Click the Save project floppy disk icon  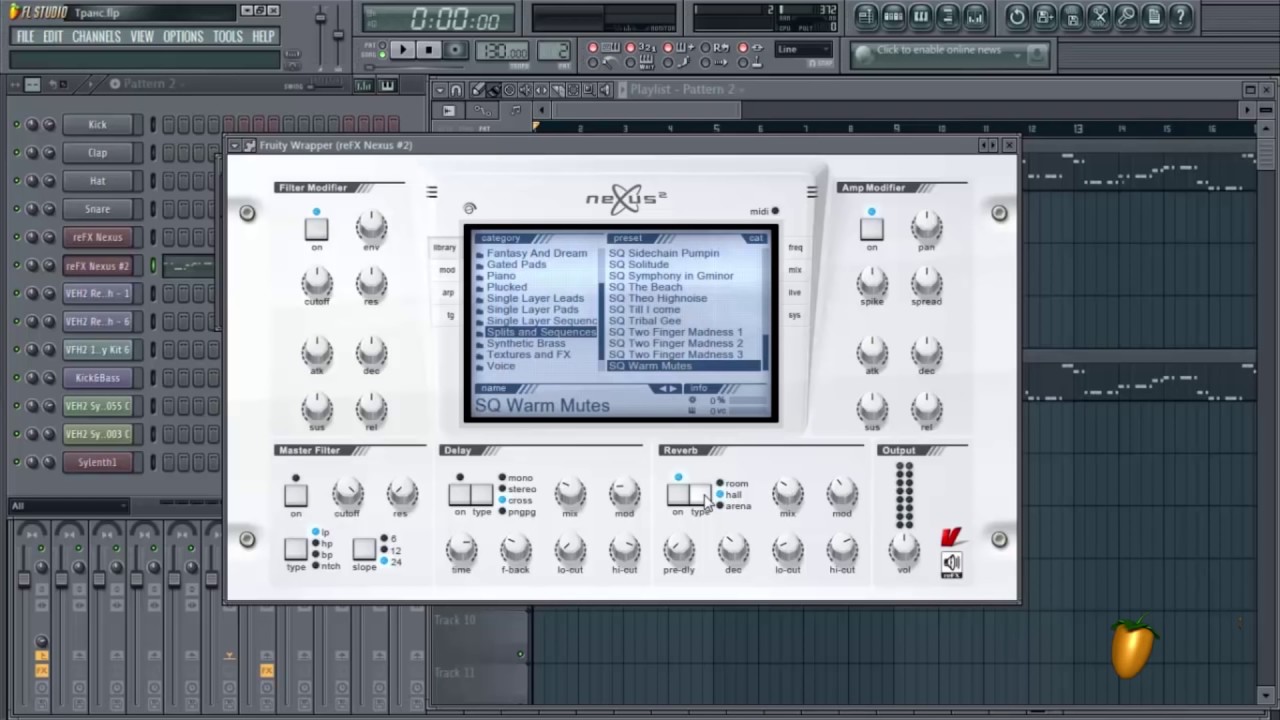click(1071, 16)
